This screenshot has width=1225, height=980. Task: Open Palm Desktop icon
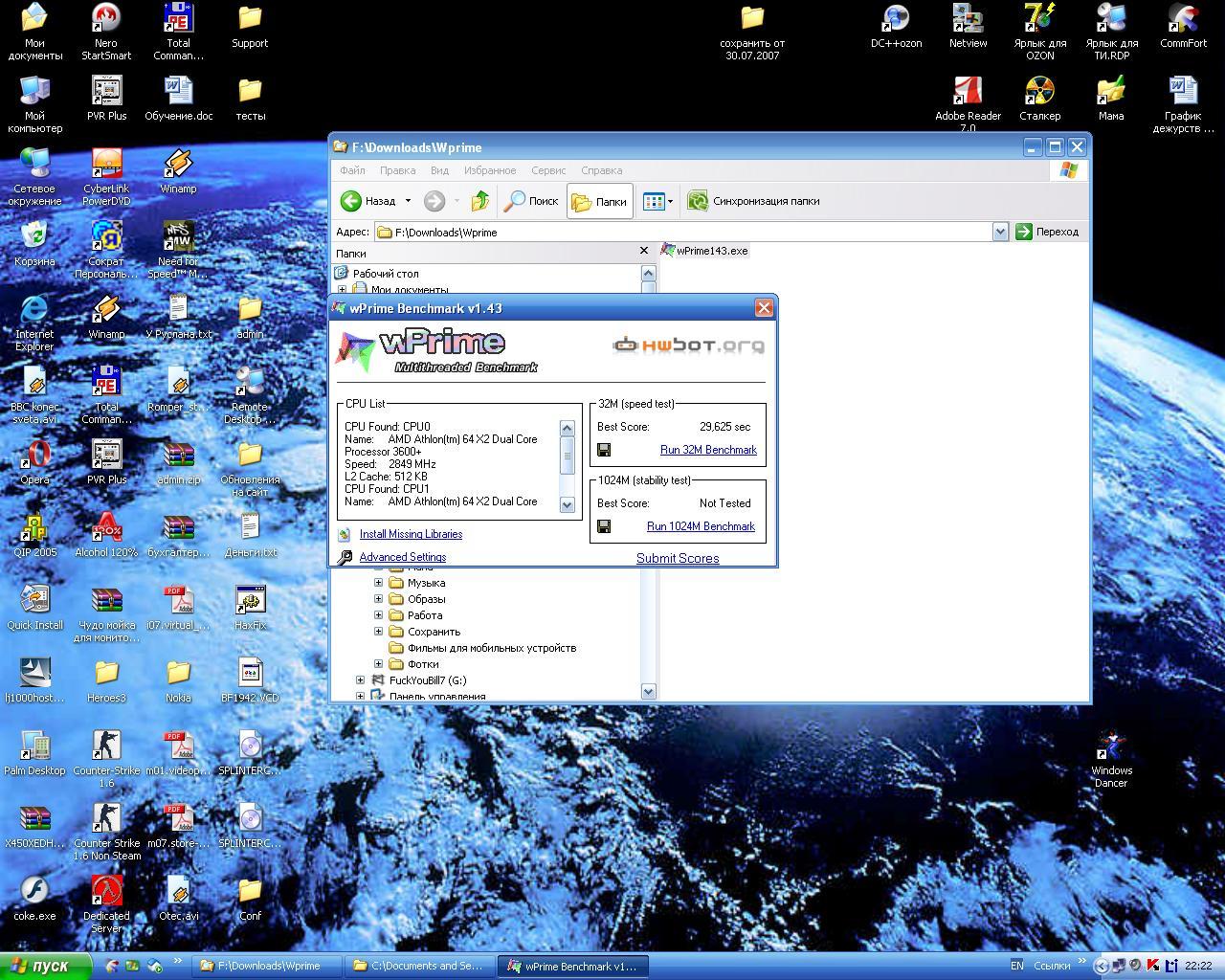coord(34,754)
